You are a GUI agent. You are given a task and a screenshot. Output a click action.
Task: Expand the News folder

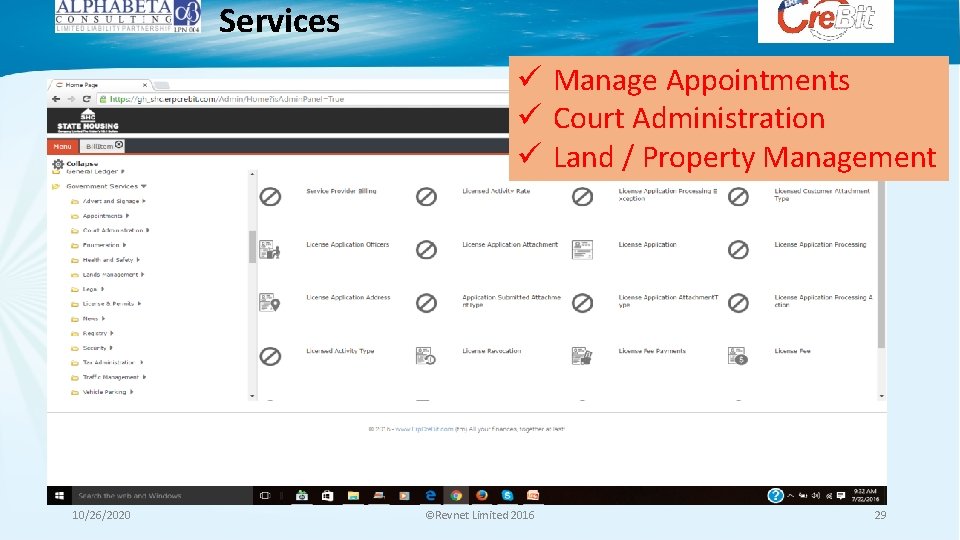(103, 318)
